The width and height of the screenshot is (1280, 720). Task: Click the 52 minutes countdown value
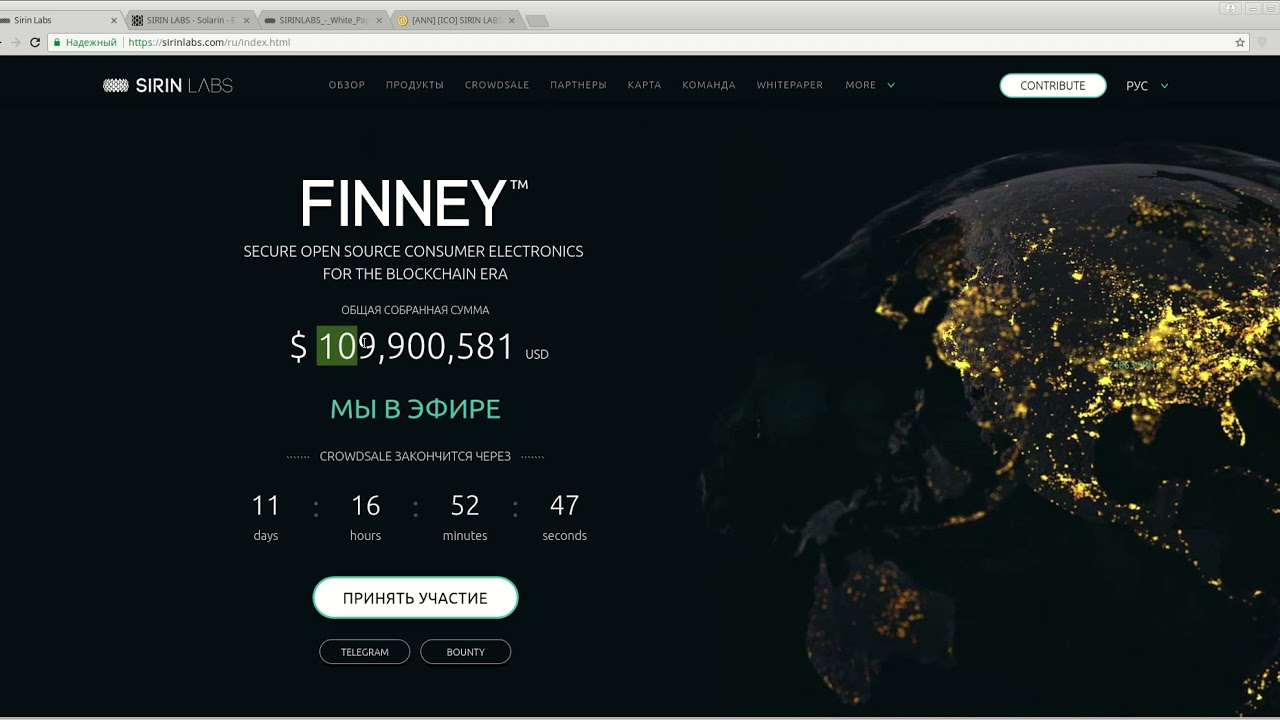(465, 505)
